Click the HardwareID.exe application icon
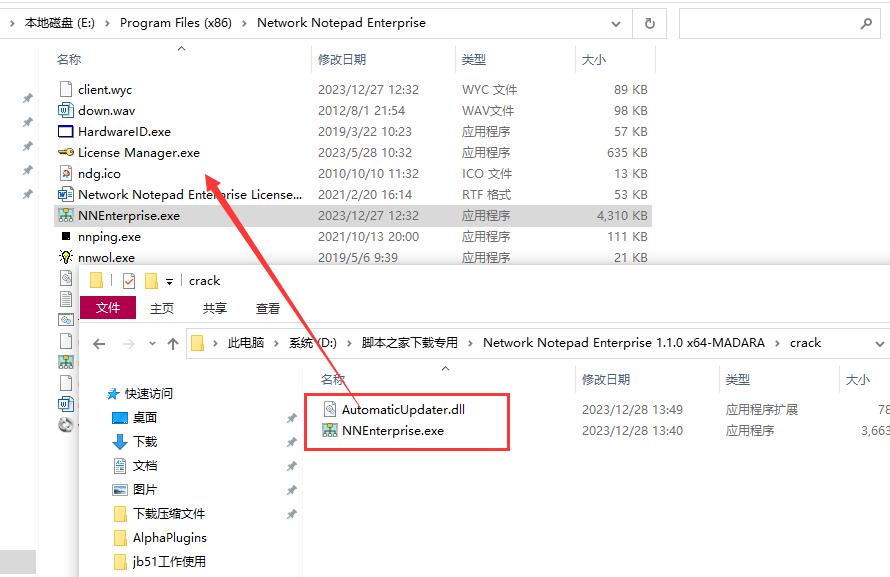 point(66,131)
